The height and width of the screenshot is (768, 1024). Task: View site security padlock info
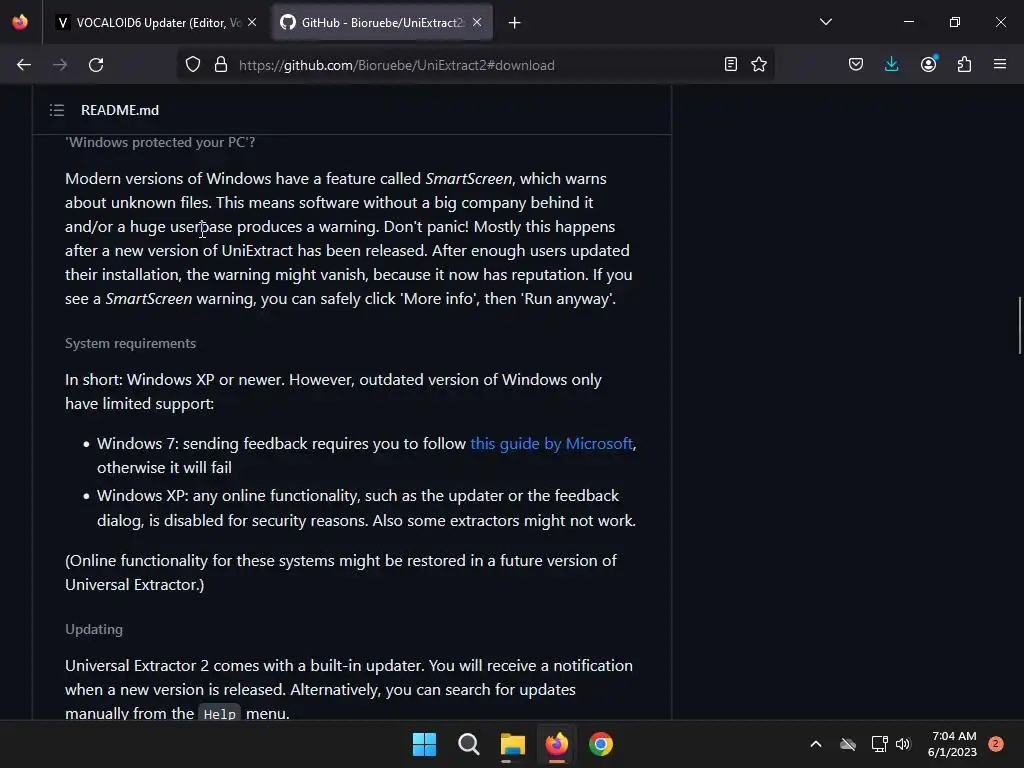click(x=221, y=65)
